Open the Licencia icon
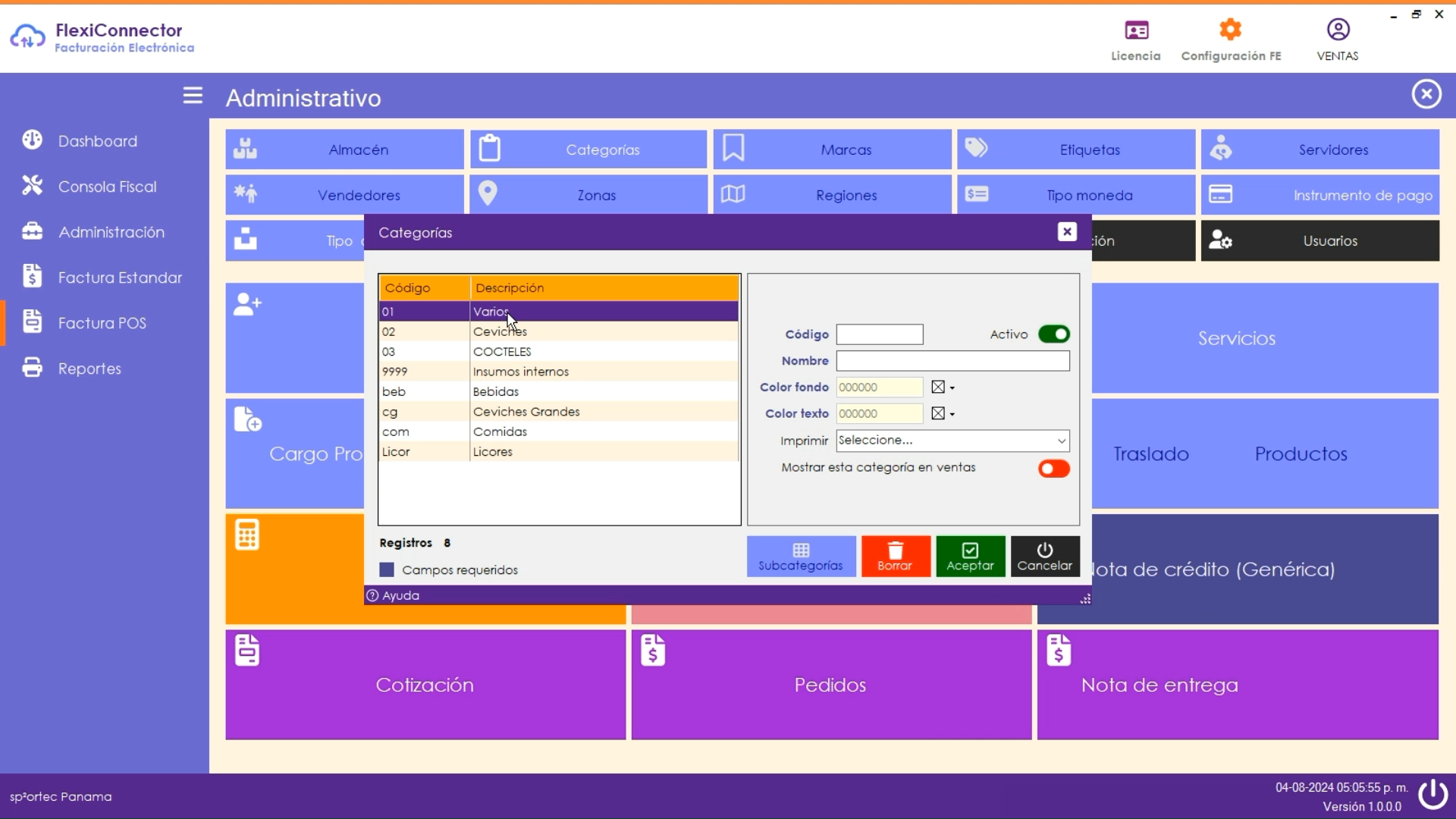The height and width of the screenshot is (819, 1456). pos(1136,30)
